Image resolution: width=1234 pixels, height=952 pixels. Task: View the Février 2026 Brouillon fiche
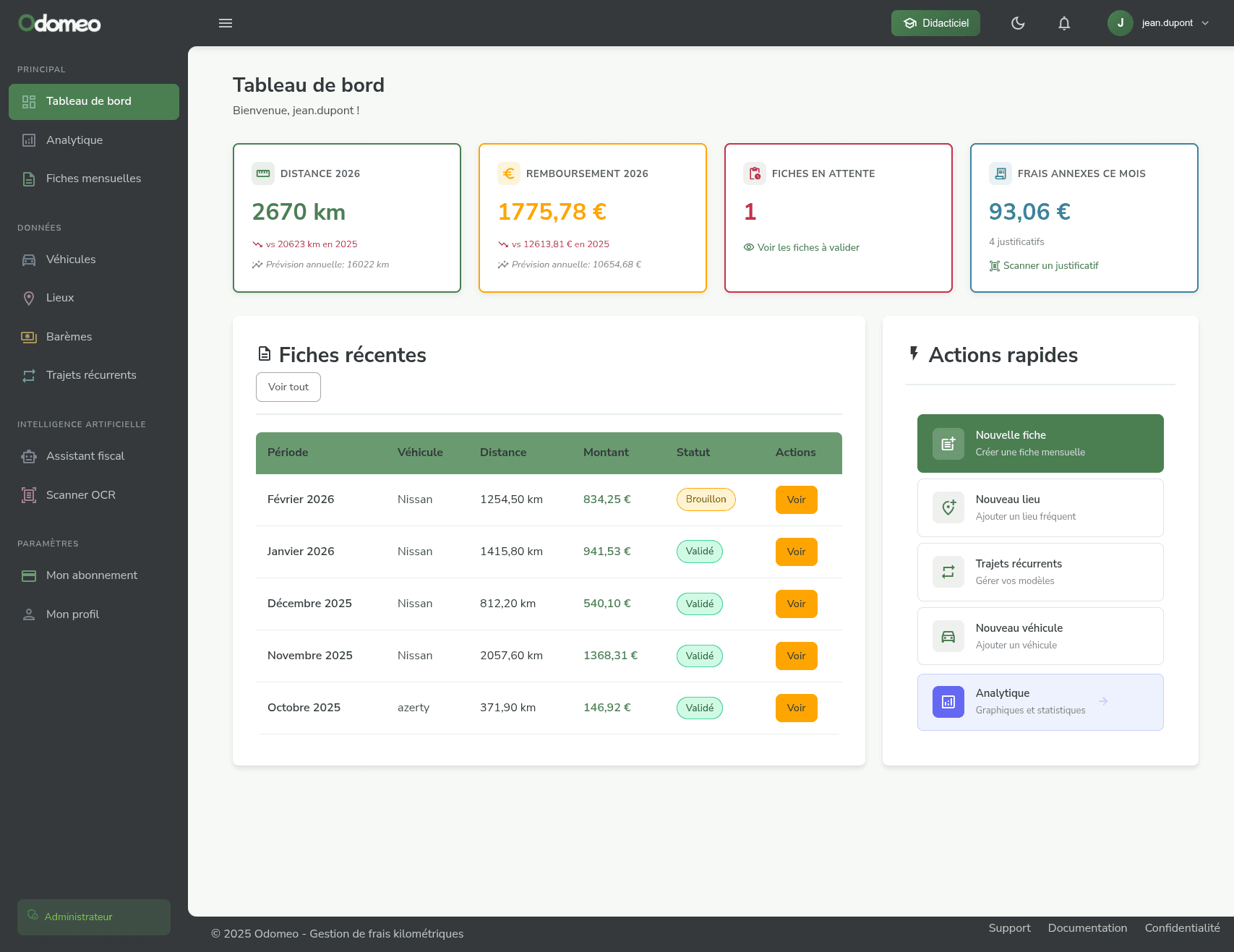[x=796, y=499]
